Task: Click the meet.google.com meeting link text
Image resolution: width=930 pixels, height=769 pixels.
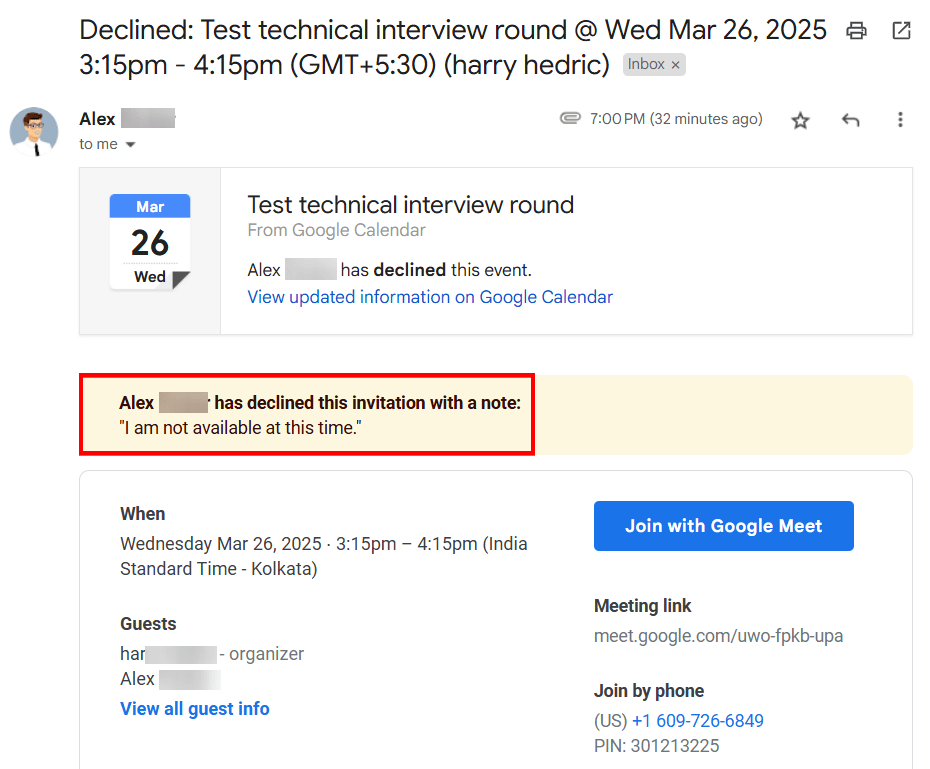Action: click(718, 636)
